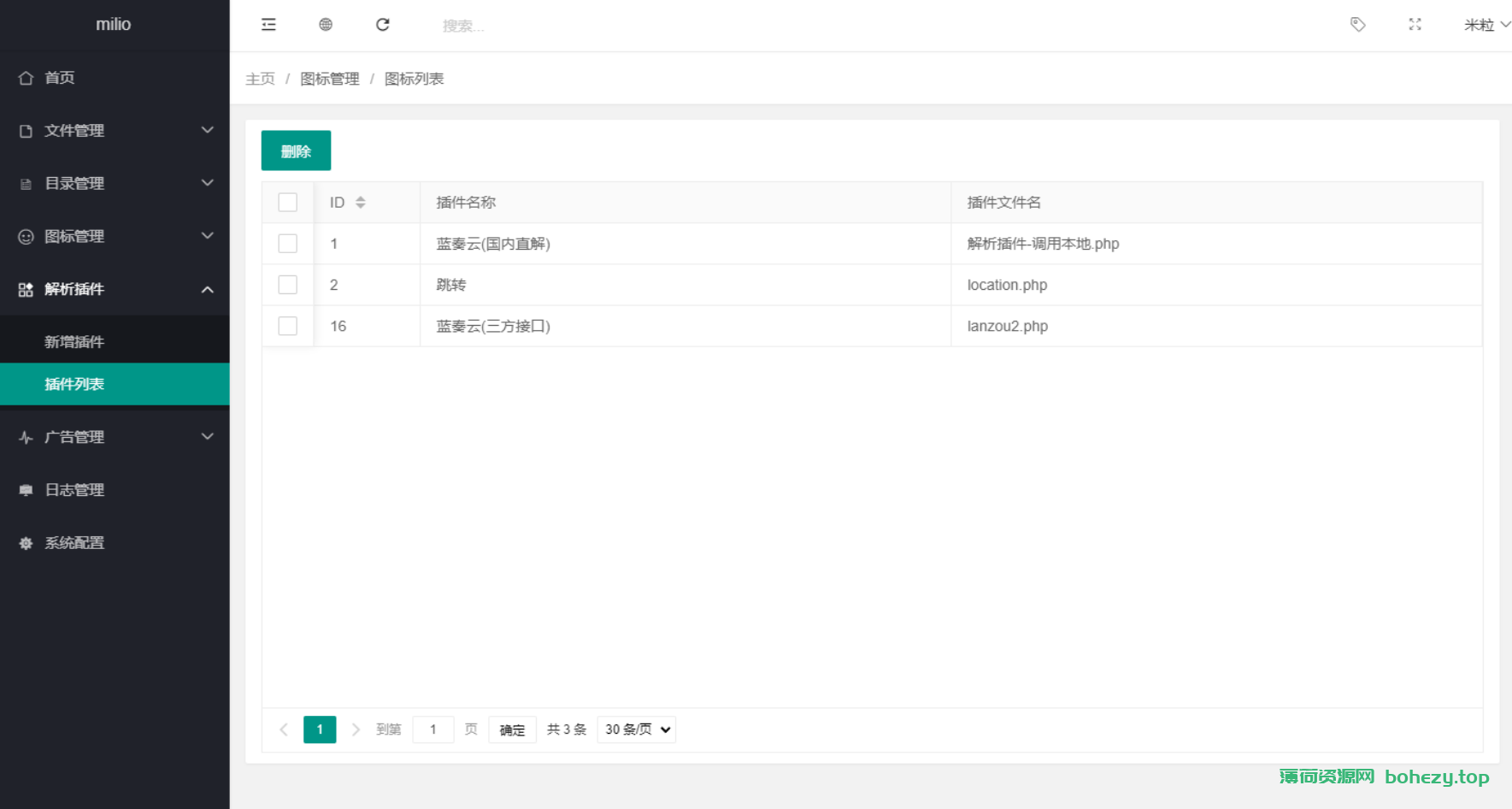Click the 图标管理 breadcrumb link

[x=330, y=79]
